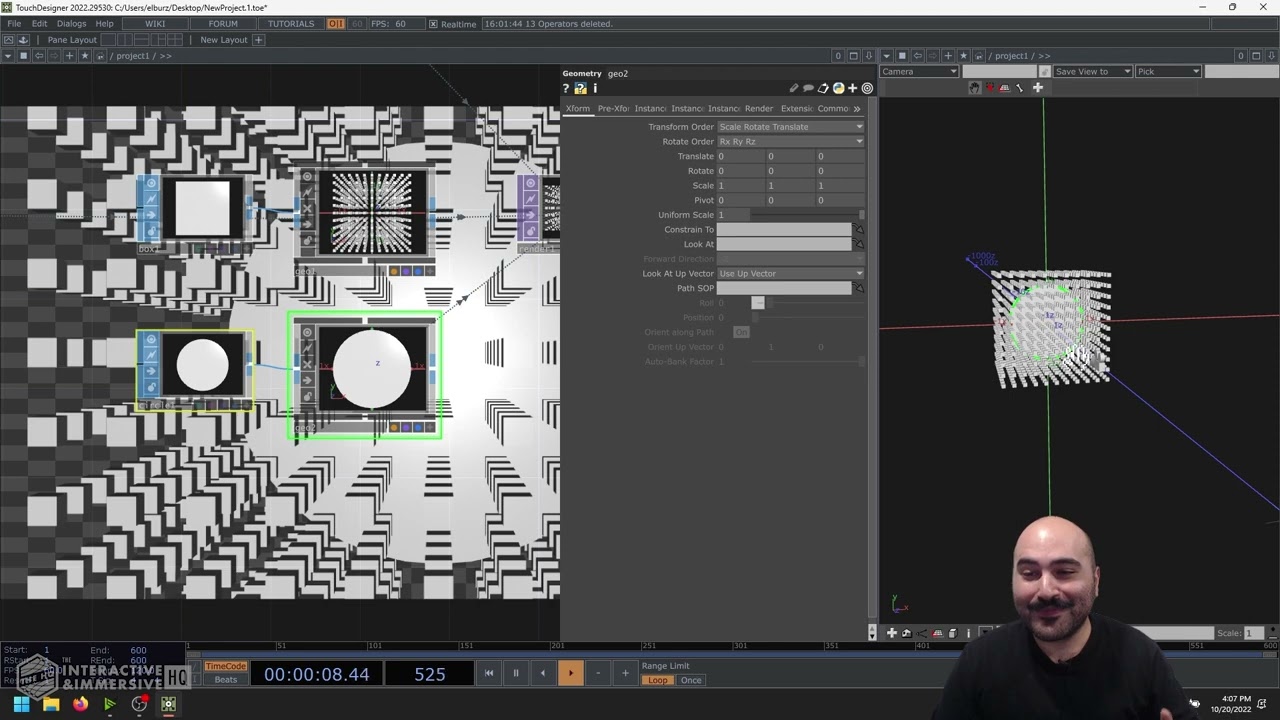Select the hand pan tool in geometry viewer

pyautogui.click(x=974, y=88)
